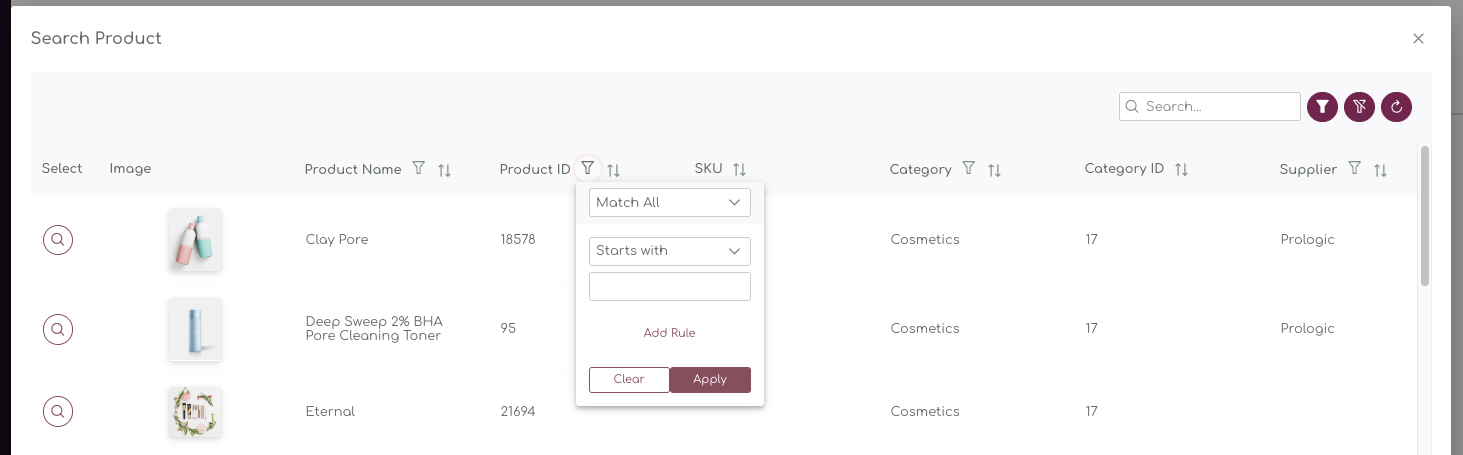Click the clear filters icon button
Screen dimensions: 1463x455
point(1359,106)
